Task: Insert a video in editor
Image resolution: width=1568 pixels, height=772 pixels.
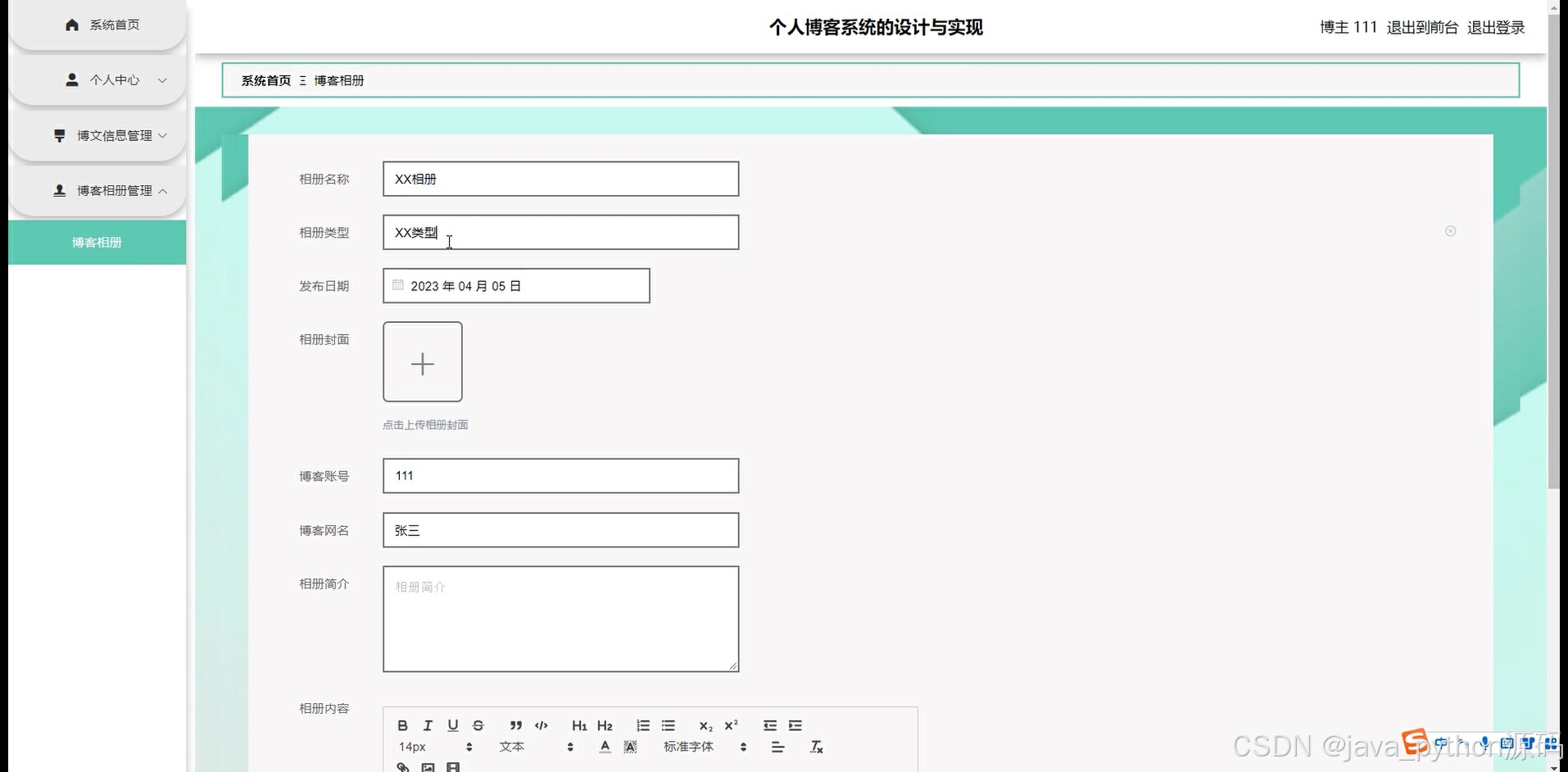Action: click(x=453, y=767)
